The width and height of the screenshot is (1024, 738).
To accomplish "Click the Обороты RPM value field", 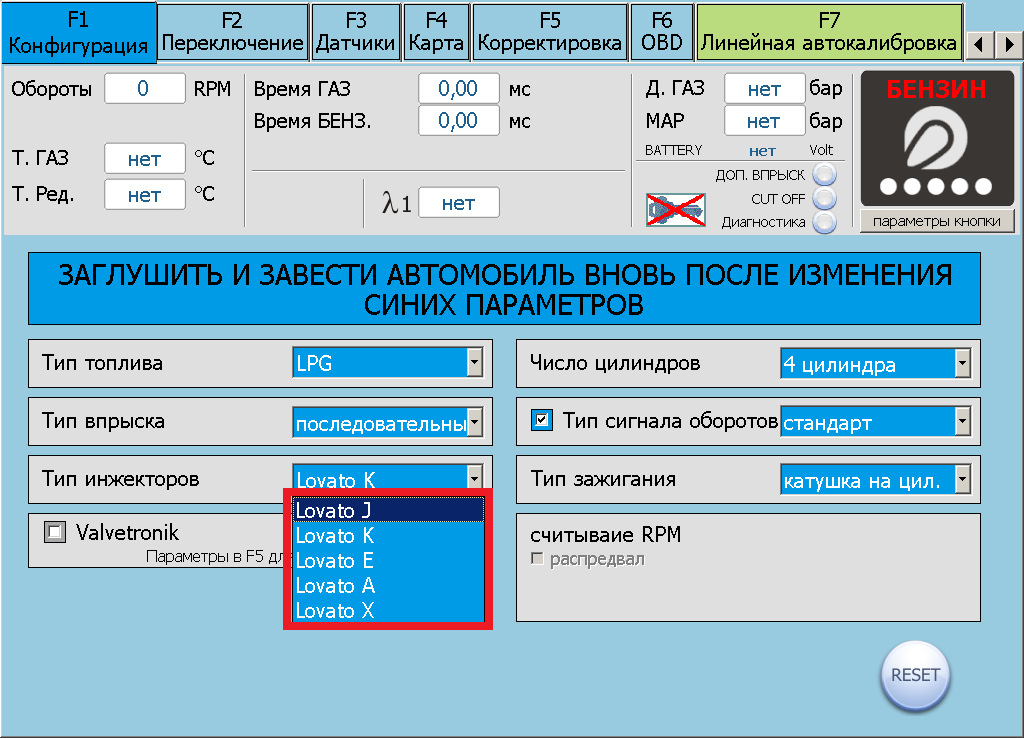I will (144, 88).
